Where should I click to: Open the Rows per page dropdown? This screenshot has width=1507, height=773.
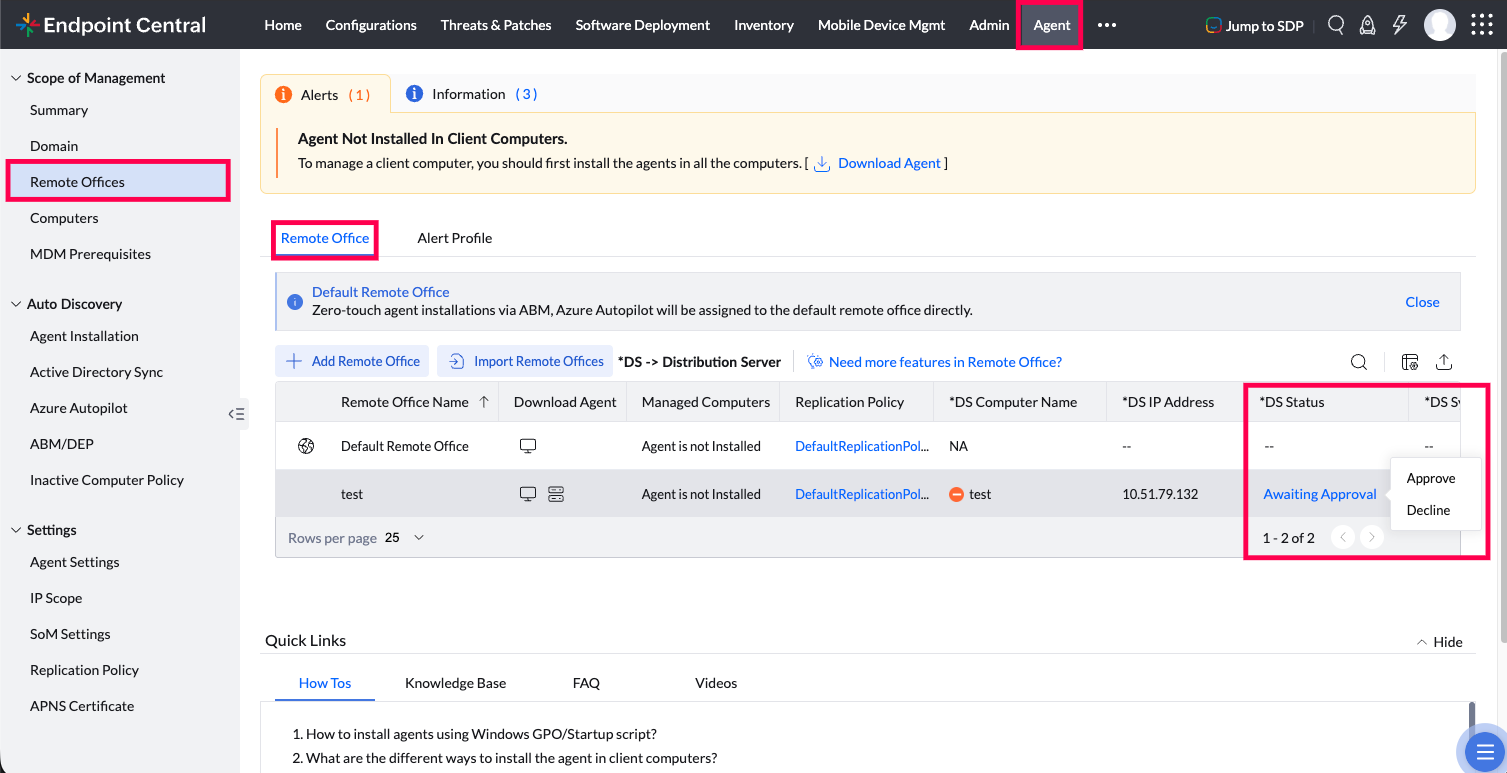405,538
